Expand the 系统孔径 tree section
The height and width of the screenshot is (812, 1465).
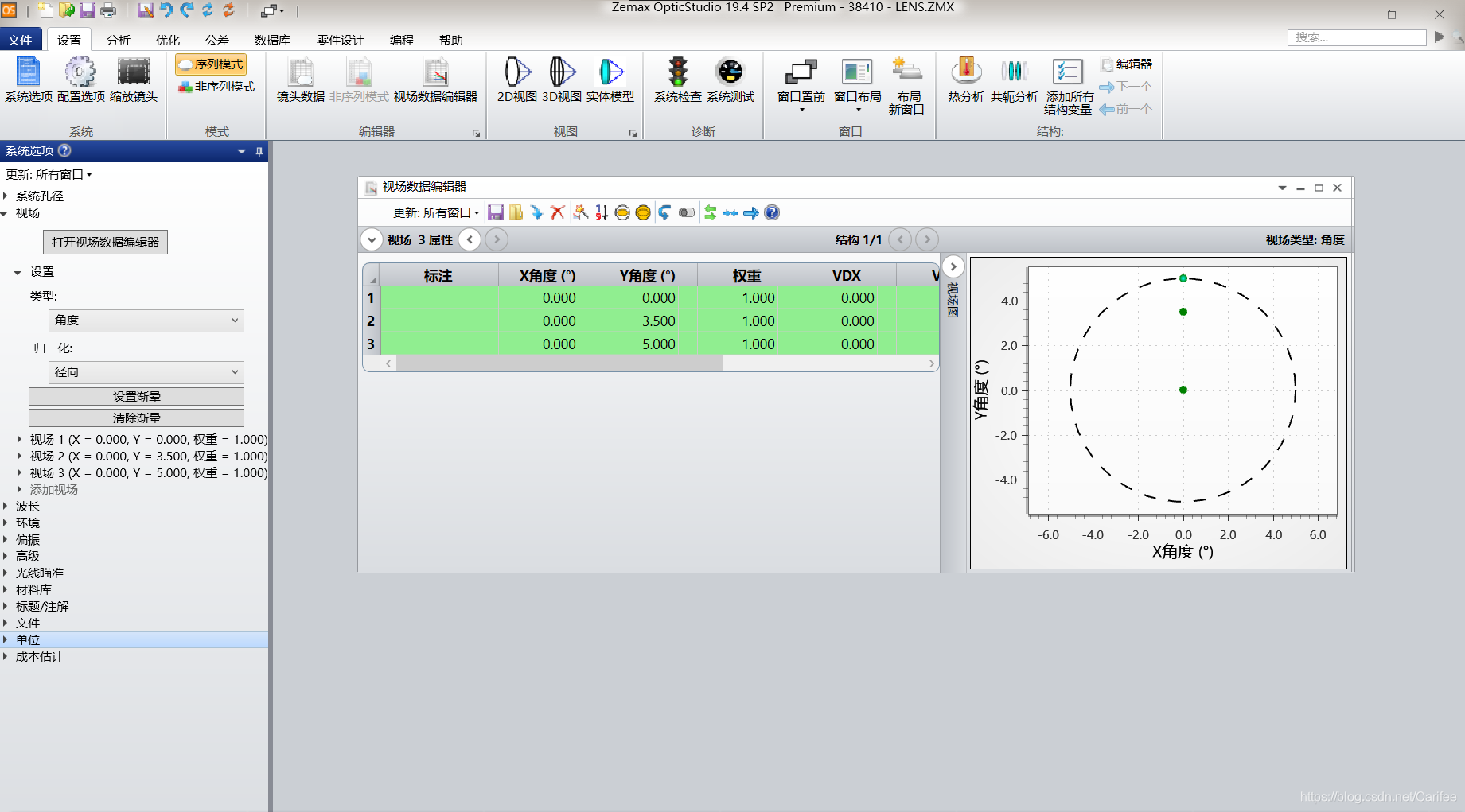(6, 196)
